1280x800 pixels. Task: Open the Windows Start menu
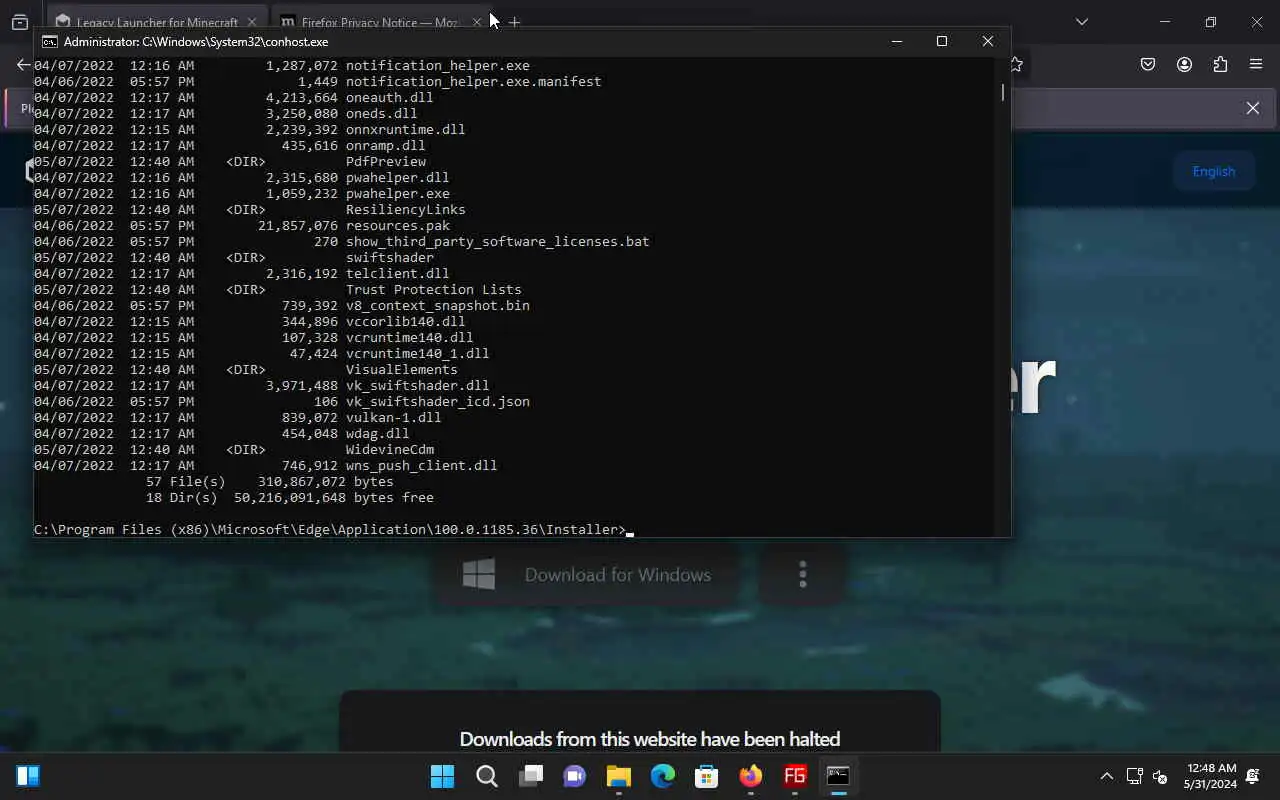[x=442, y=776]
